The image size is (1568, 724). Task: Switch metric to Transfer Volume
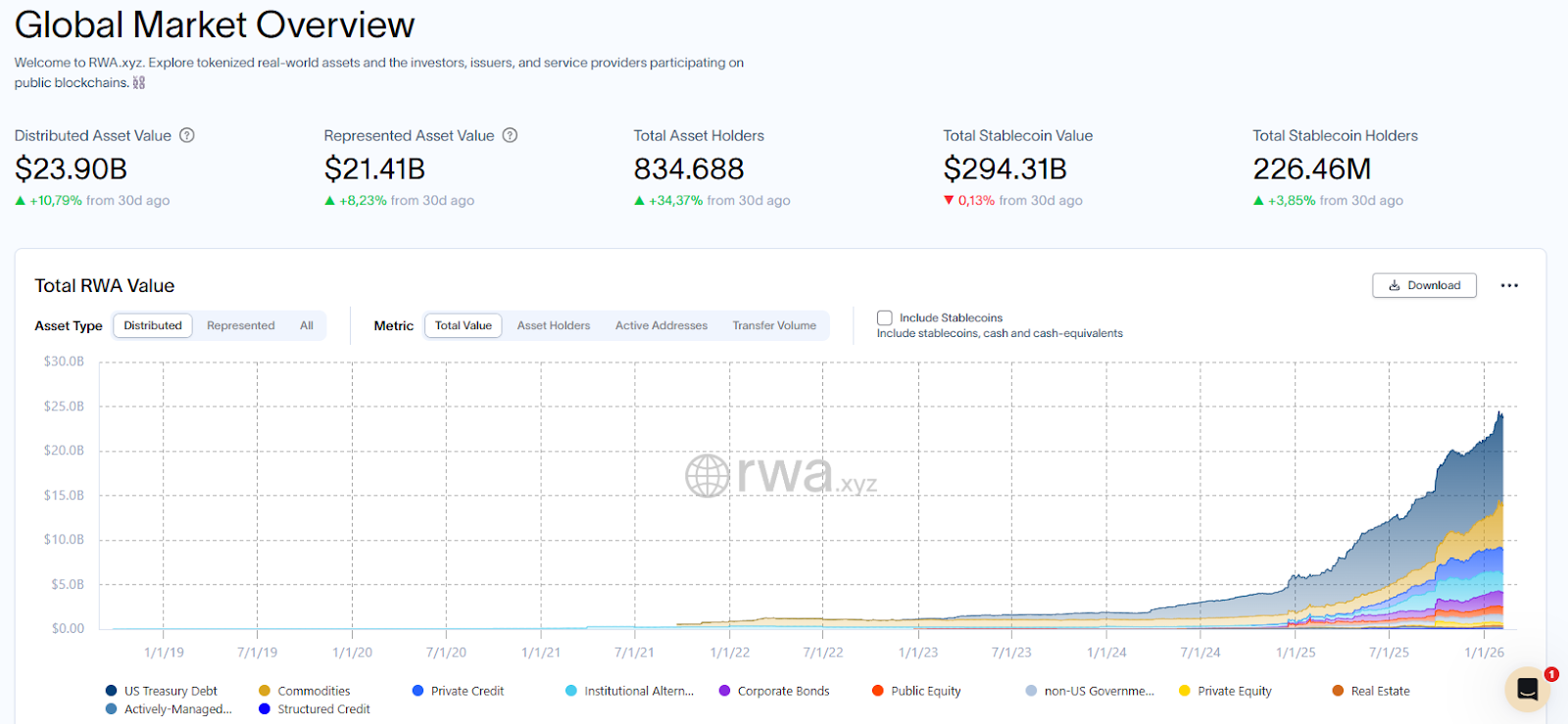click(774, 326)
